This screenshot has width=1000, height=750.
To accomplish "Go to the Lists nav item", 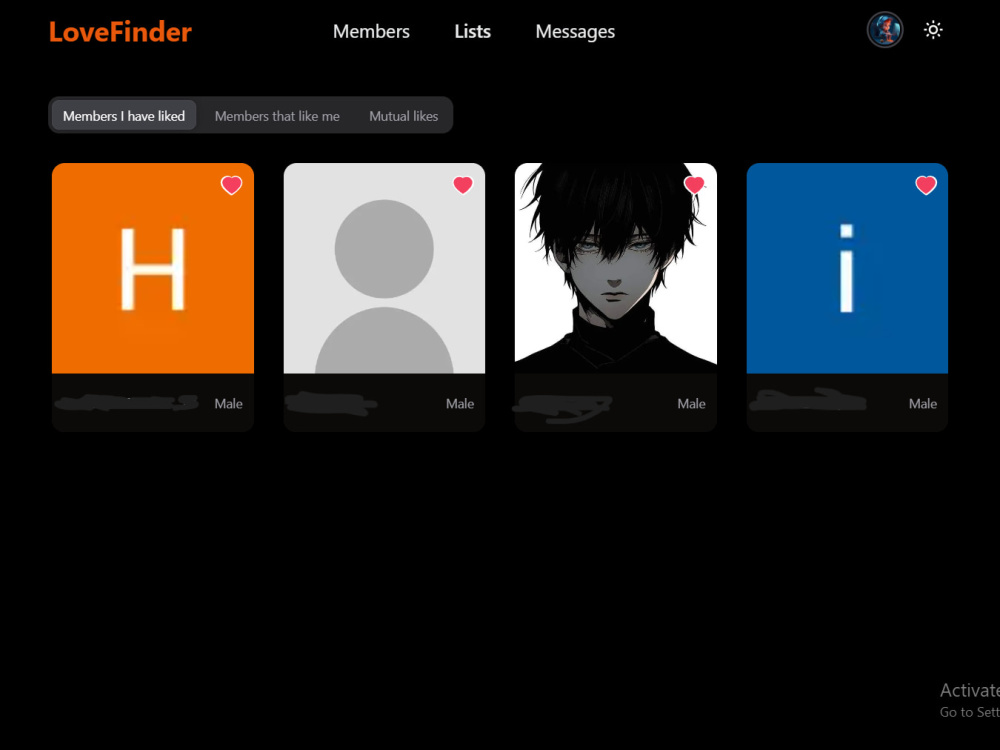I will [473, 31].
